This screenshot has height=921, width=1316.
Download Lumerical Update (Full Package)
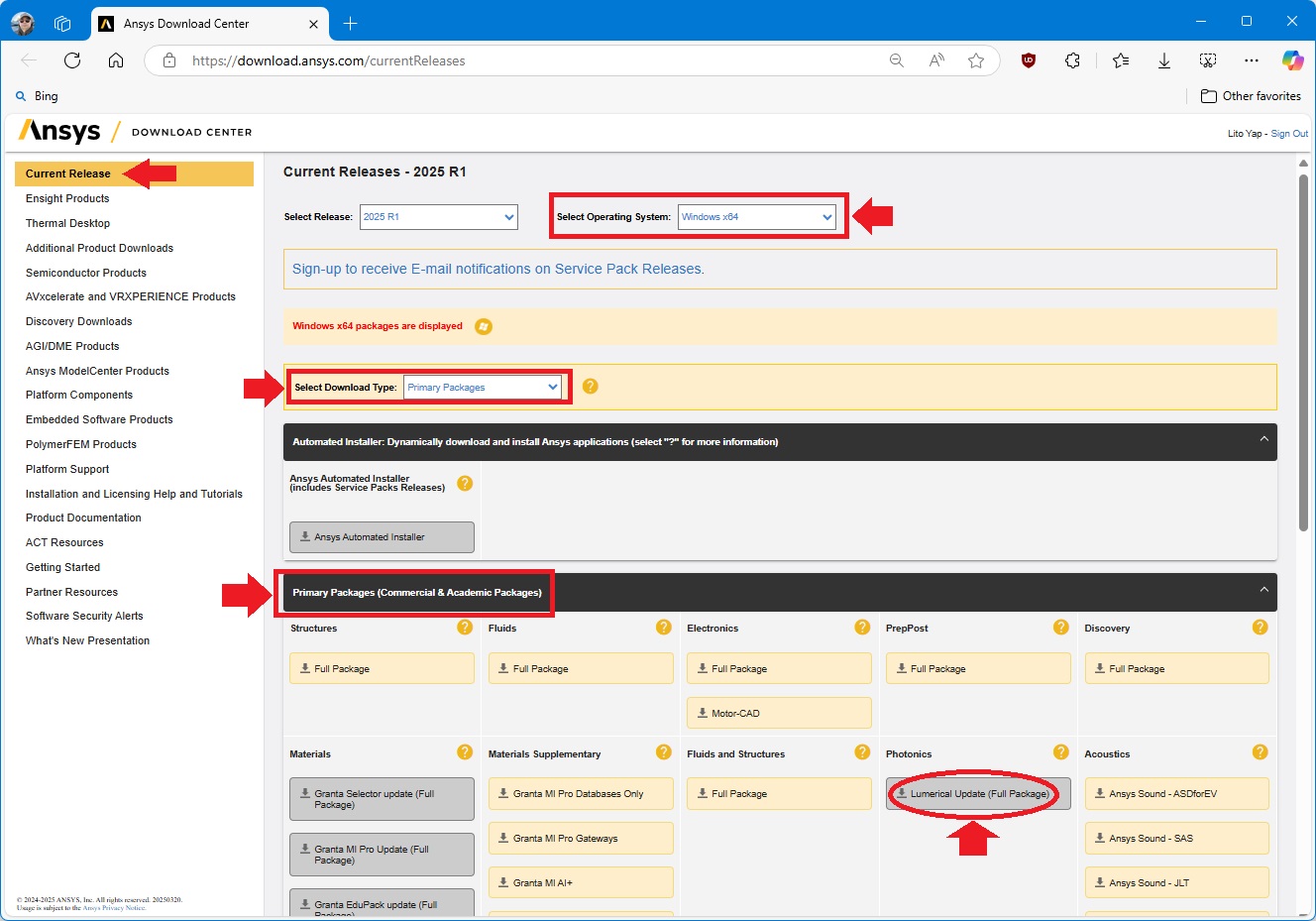tap(978, 794)
